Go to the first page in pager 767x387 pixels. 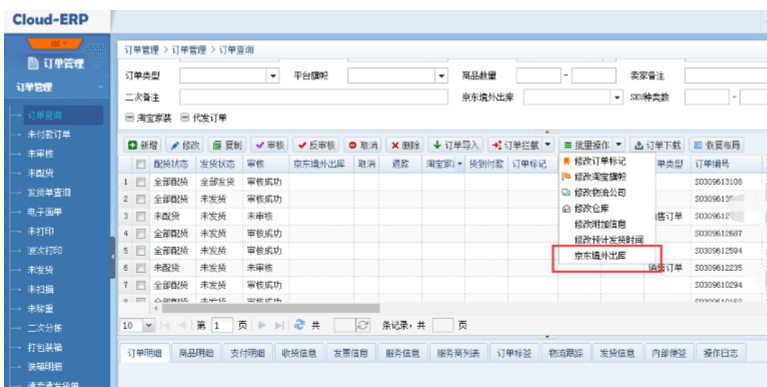[x=165, y=325]
